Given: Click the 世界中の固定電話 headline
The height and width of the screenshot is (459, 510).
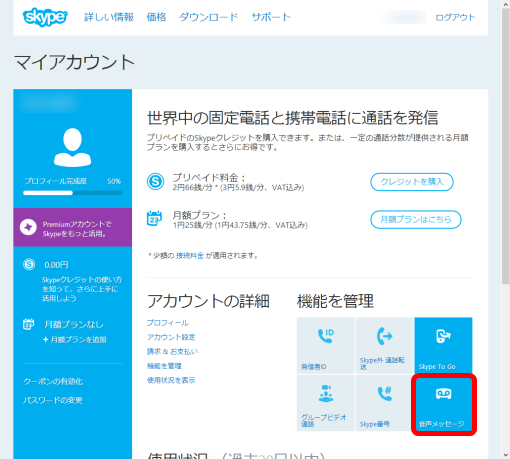Looking at the screenshot, I should pyautogui.click(x=293, y=118).
